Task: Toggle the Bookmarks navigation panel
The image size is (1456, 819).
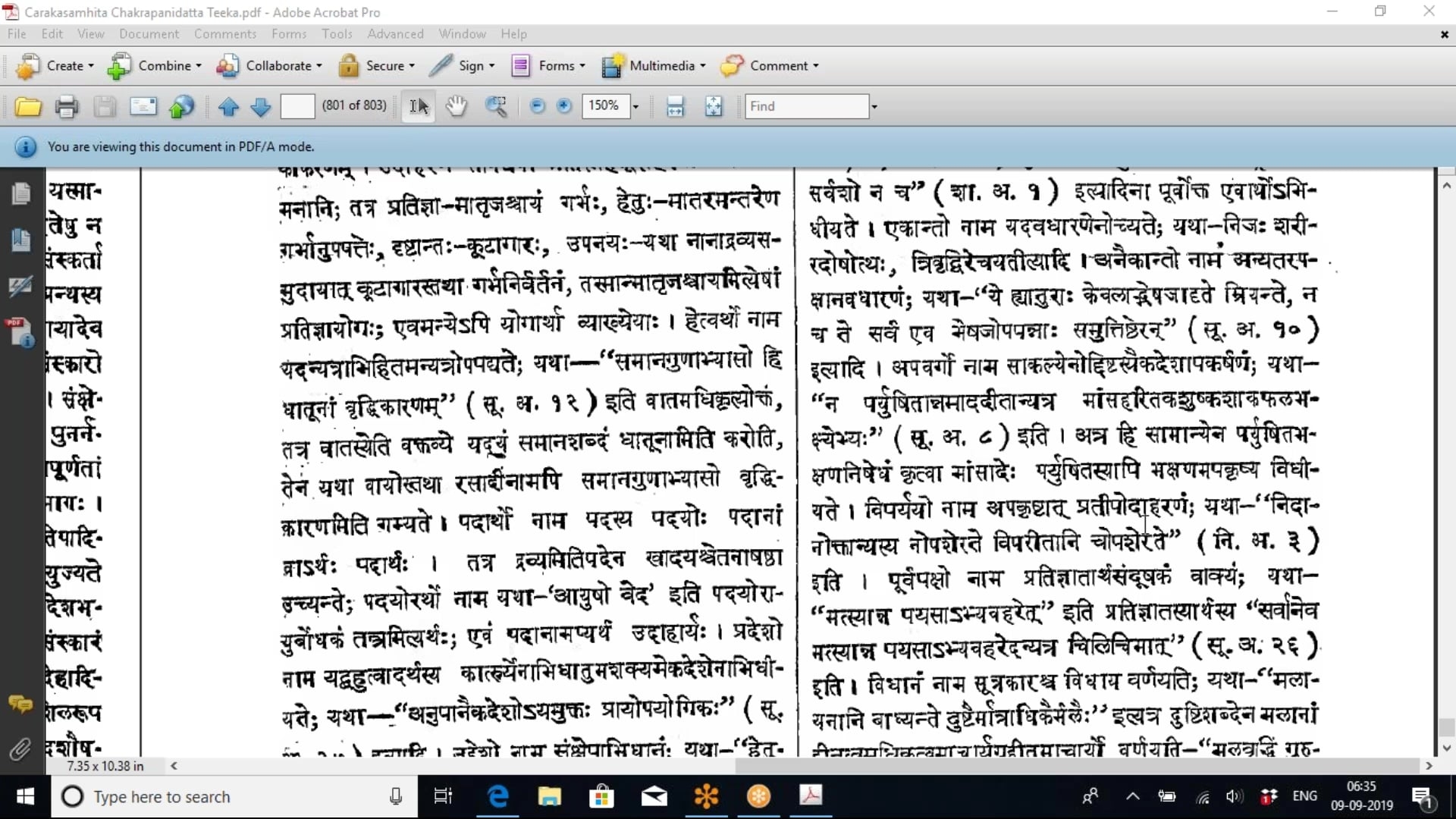Action: tap(20, 240)
